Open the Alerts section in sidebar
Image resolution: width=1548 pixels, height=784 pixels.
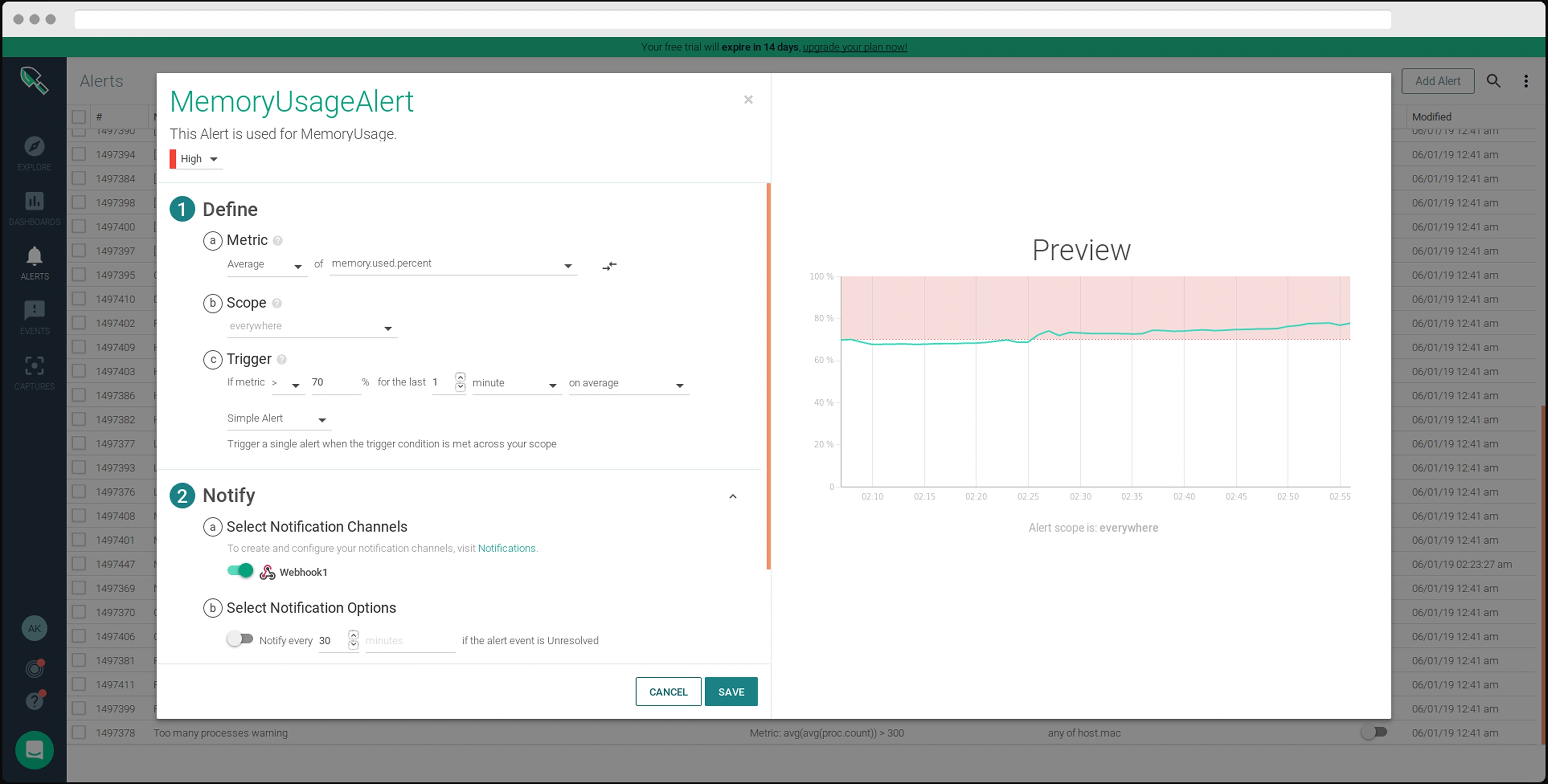(34, 263)
